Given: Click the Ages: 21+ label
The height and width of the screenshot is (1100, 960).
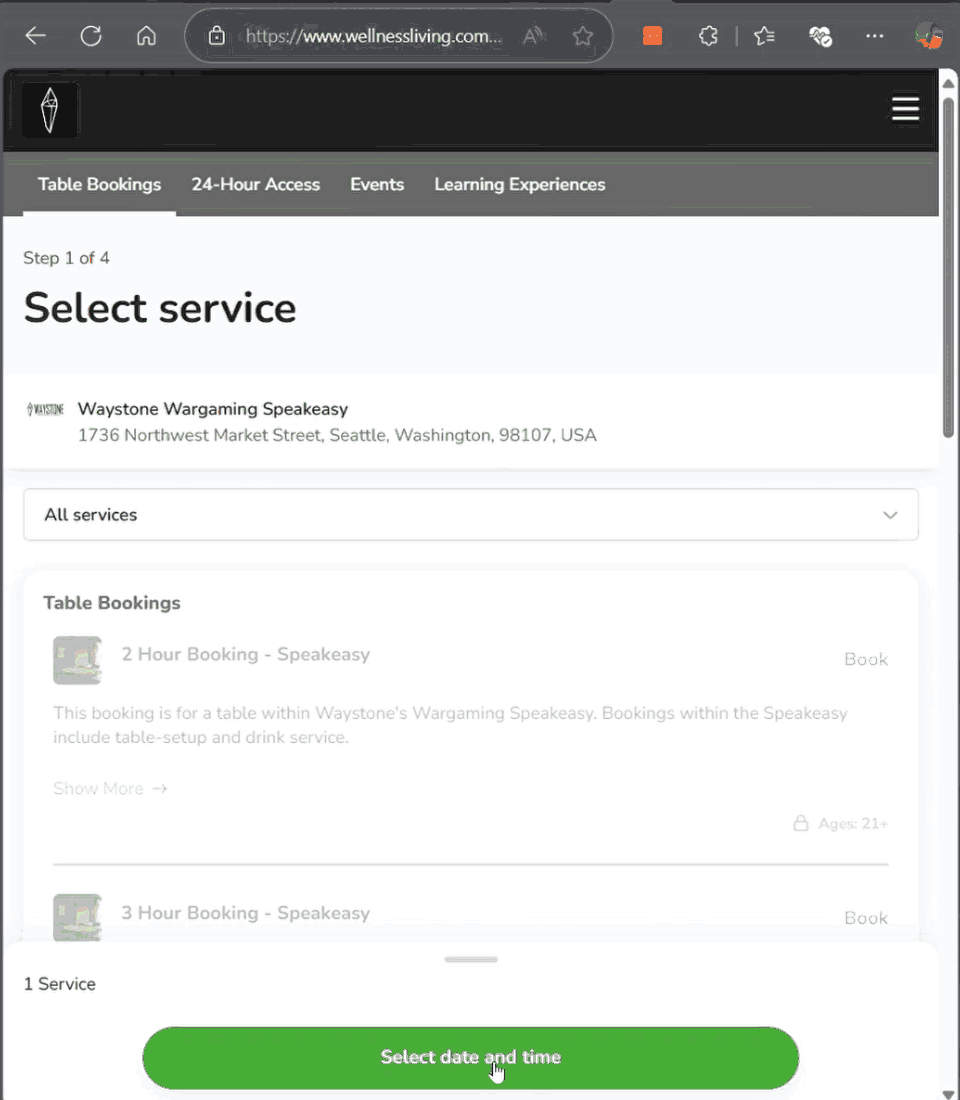Looking at the screenshot, I should pyautogui.click(x=853, y=824).
